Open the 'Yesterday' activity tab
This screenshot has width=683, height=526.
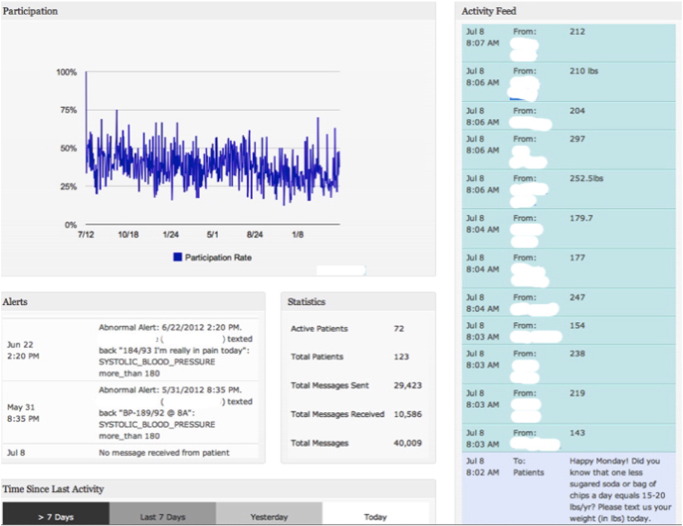[269, 516]
